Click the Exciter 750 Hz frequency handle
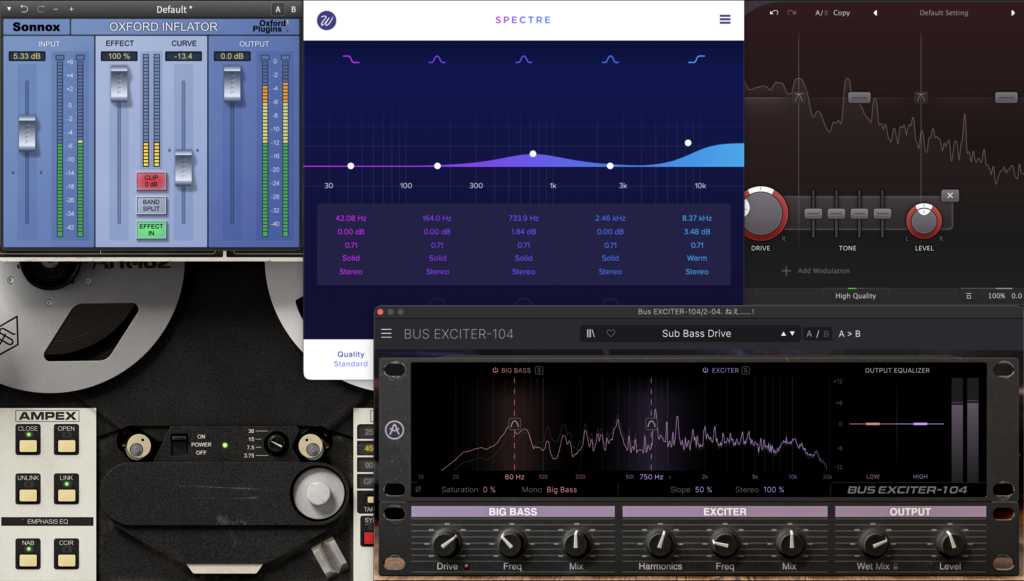The image size is (1024, 581). (x=651, y=424)
